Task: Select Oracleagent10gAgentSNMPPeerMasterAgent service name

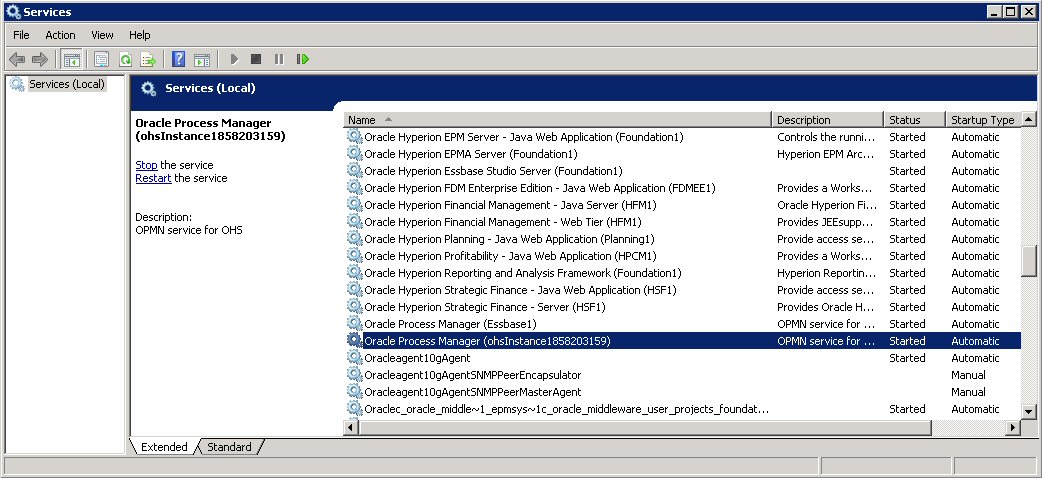Action: [x=472, y=392]
